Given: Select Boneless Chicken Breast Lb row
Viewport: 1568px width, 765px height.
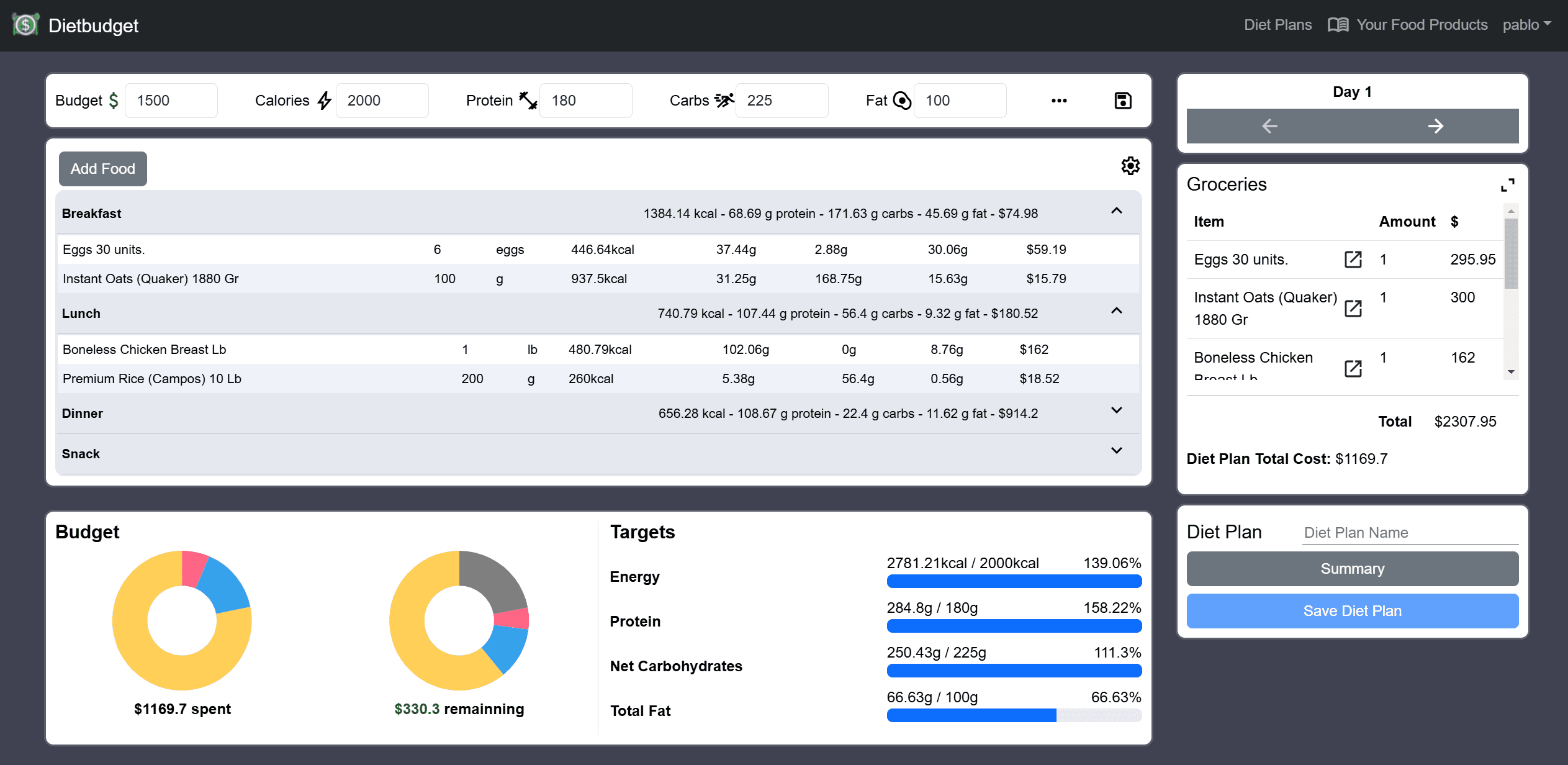Looking at the screenshot, I should 598,350.
